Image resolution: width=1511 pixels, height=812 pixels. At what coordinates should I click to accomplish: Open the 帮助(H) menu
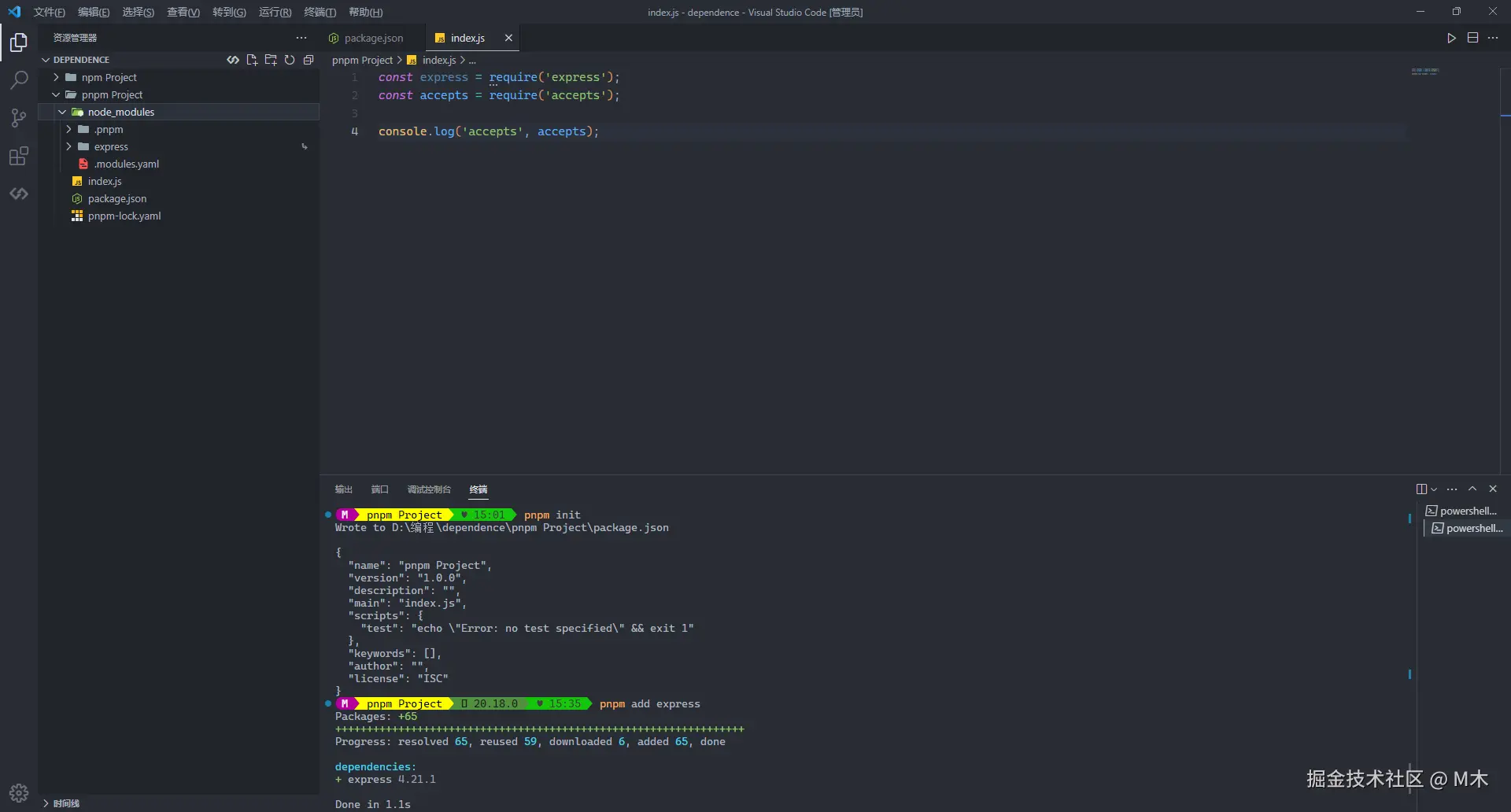pos(365,12)
